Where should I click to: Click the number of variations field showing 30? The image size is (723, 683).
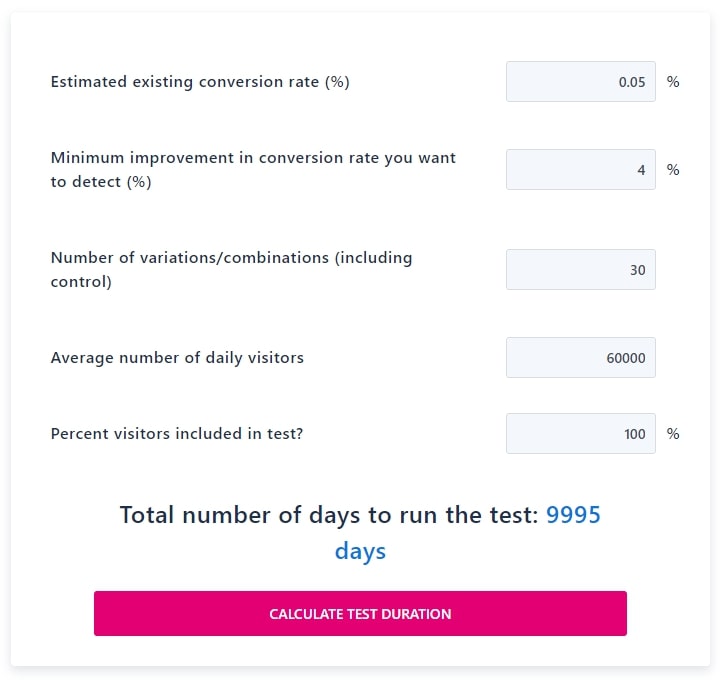(x=581, y=269)
